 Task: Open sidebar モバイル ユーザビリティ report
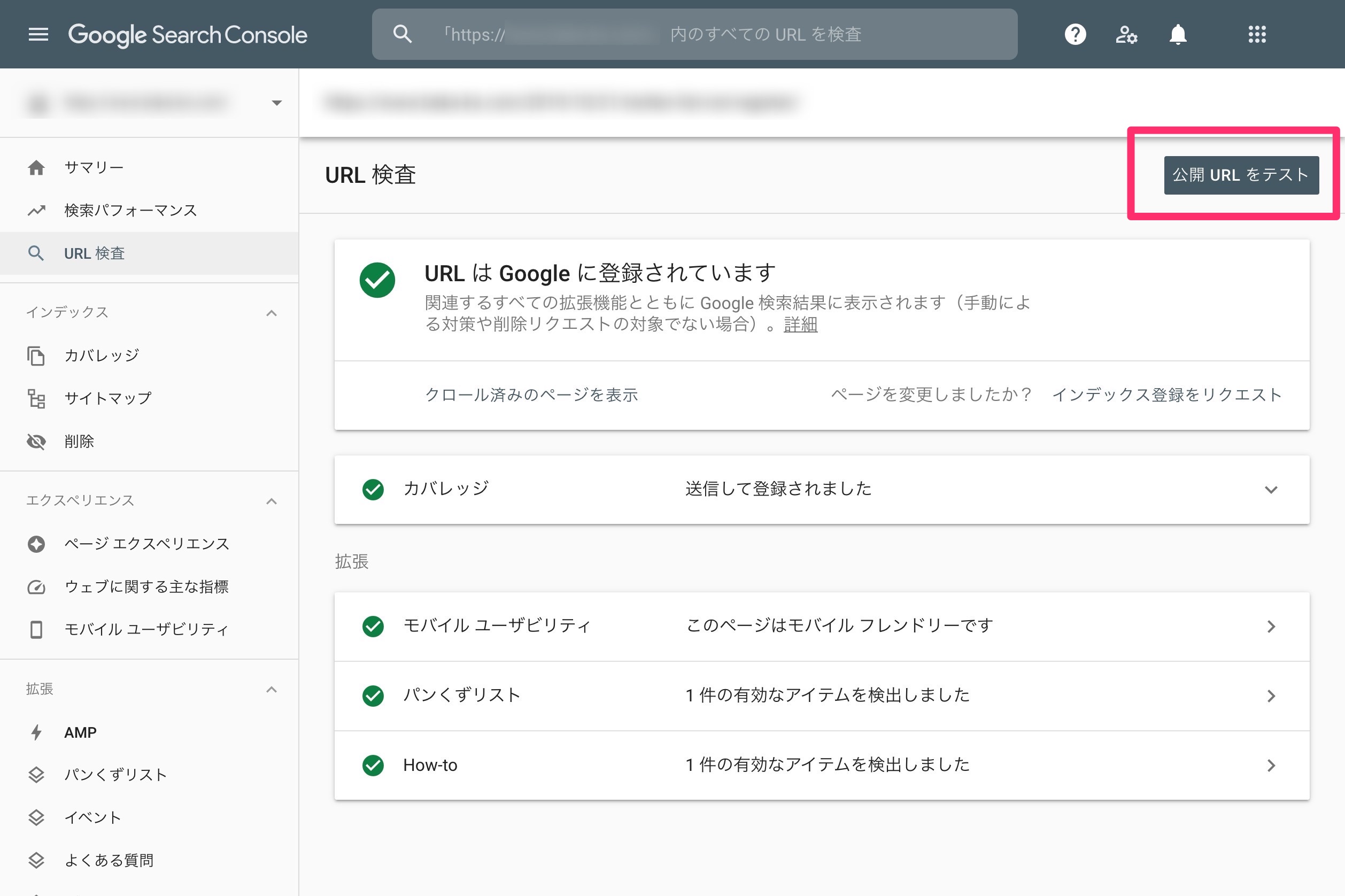click(149, 629)
